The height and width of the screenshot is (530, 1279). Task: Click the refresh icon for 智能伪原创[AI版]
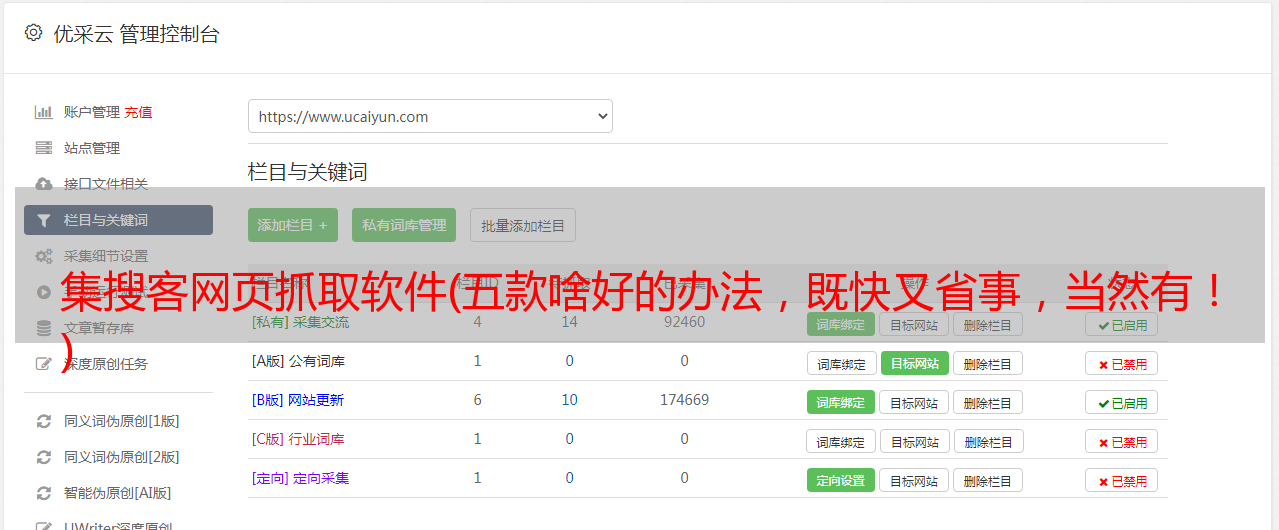pyautogui.click(x=44, y=493)
